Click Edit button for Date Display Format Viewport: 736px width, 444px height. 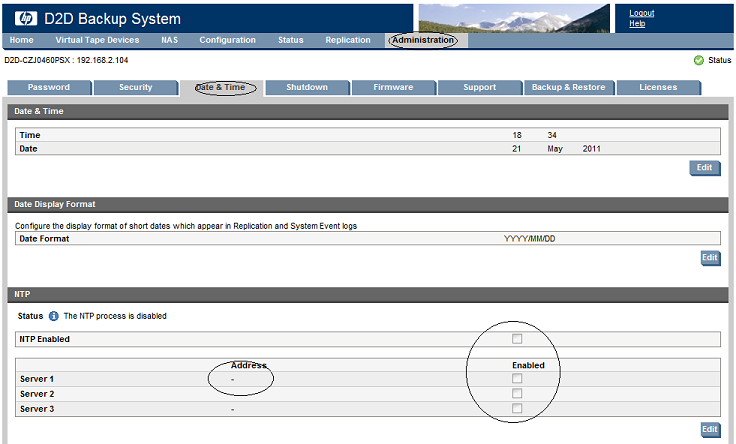pos(710,258)
